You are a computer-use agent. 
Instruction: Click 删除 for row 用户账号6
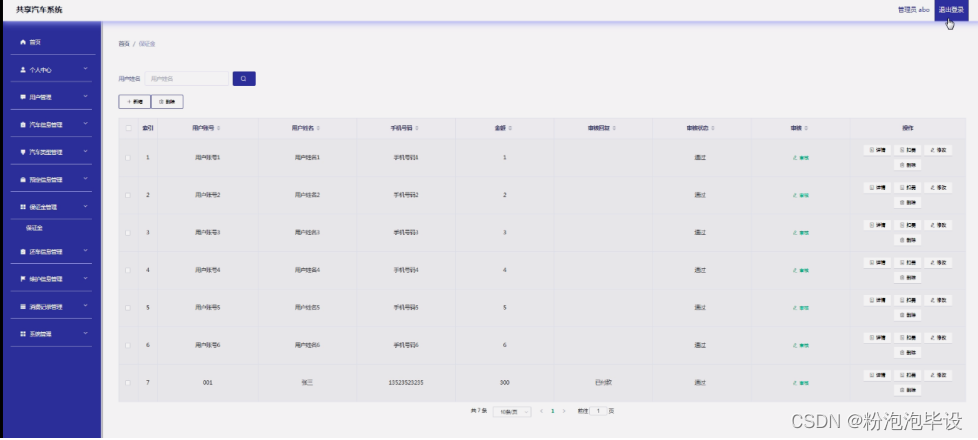pyautogui.click(x=908, y=352)
